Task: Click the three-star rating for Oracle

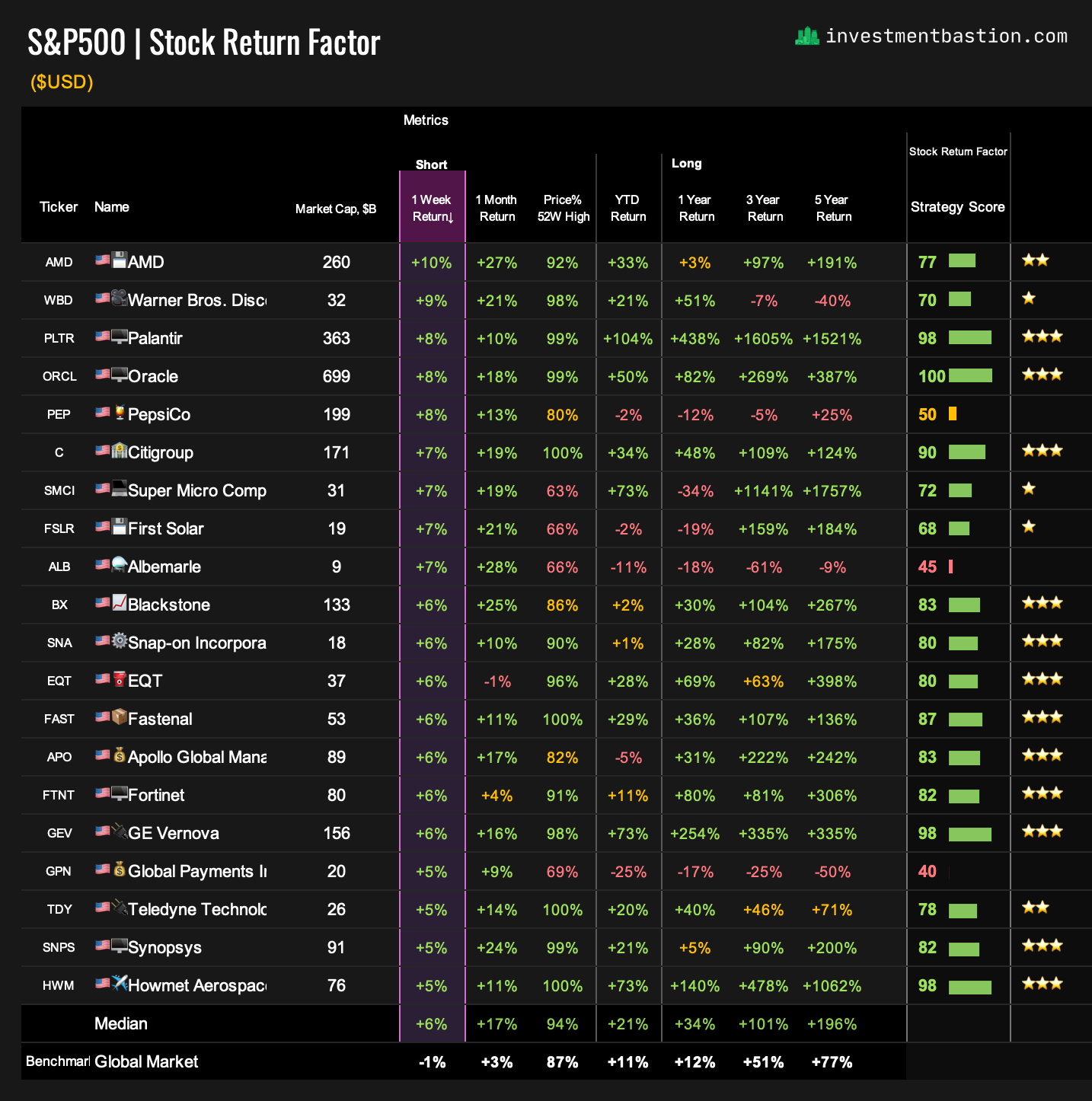Action: pos(1043,375)
